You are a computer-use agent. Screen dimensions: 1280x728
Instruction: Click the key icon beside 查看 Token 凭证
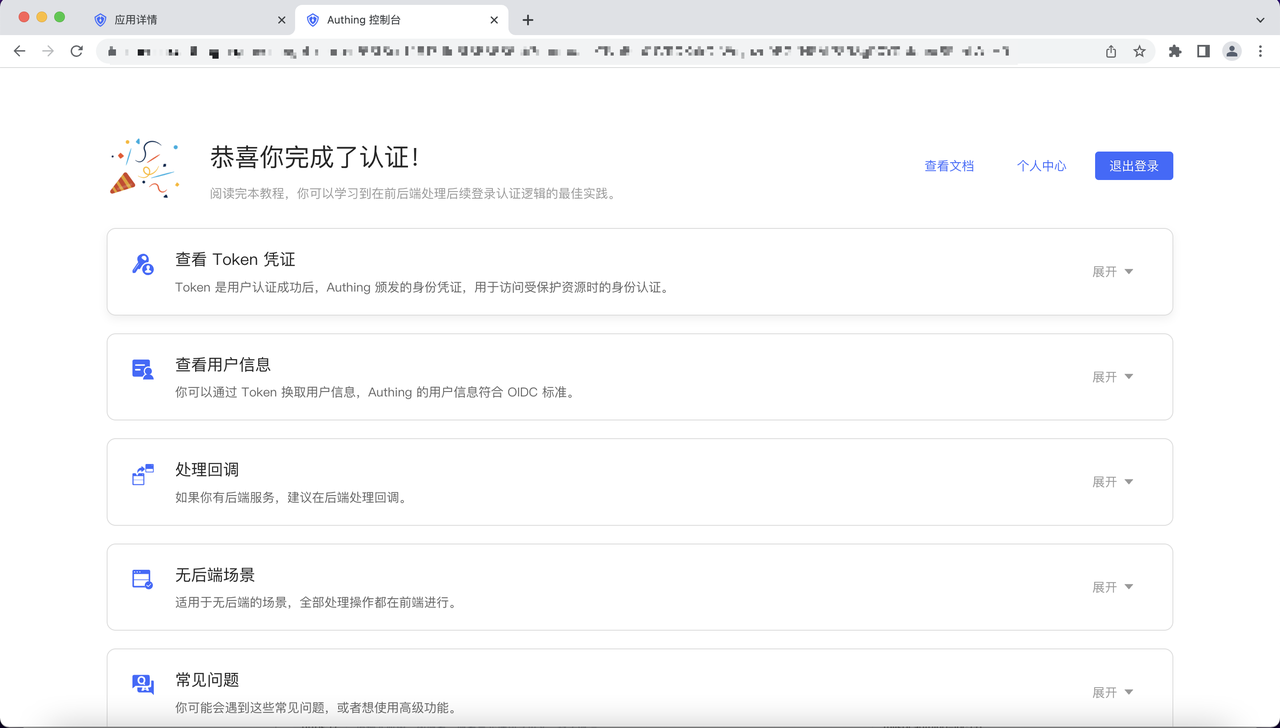point(143,263)
